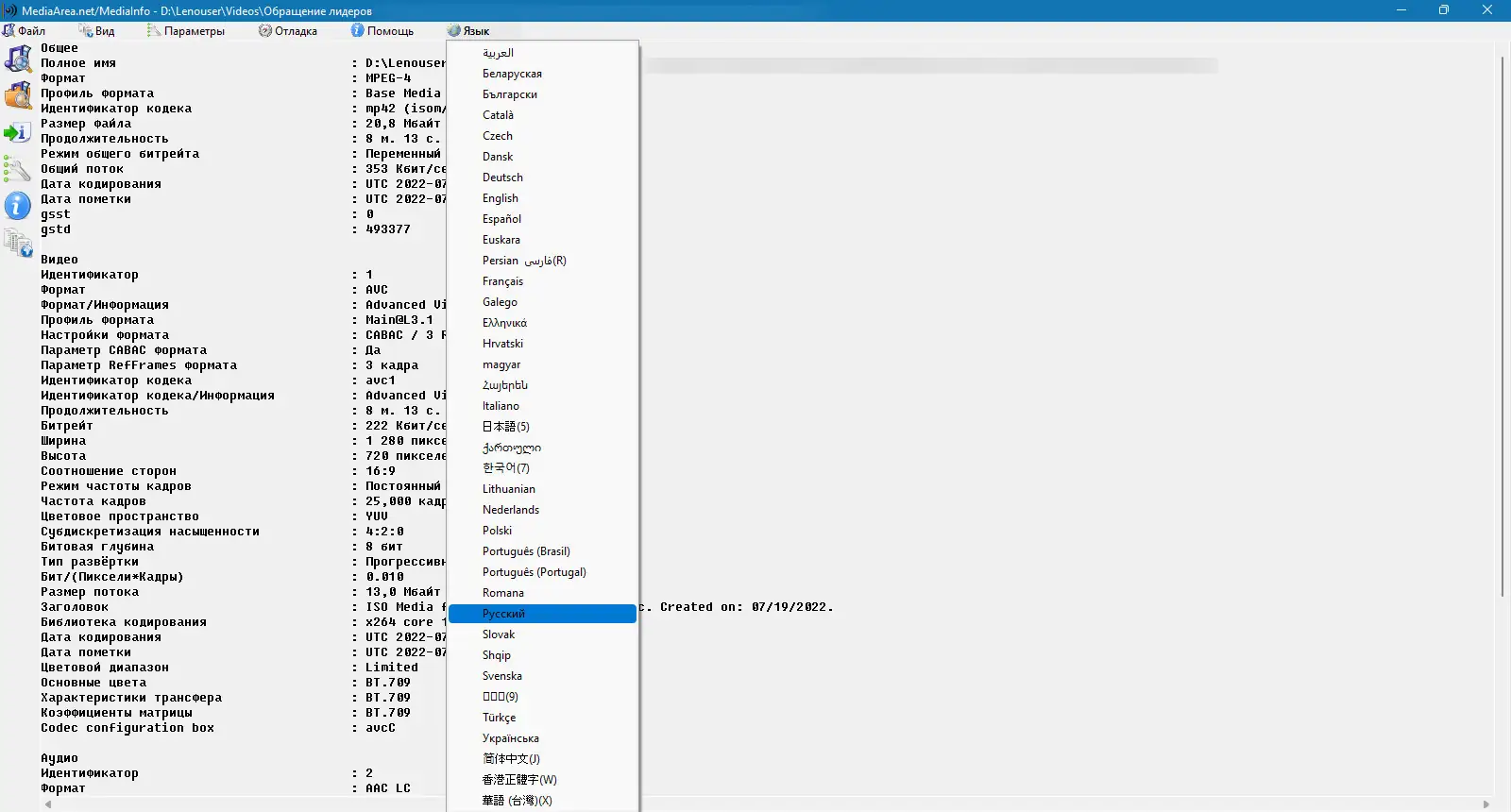Switch the language to Romana
Screen dimensions: 1511x812
pos(543,593)
